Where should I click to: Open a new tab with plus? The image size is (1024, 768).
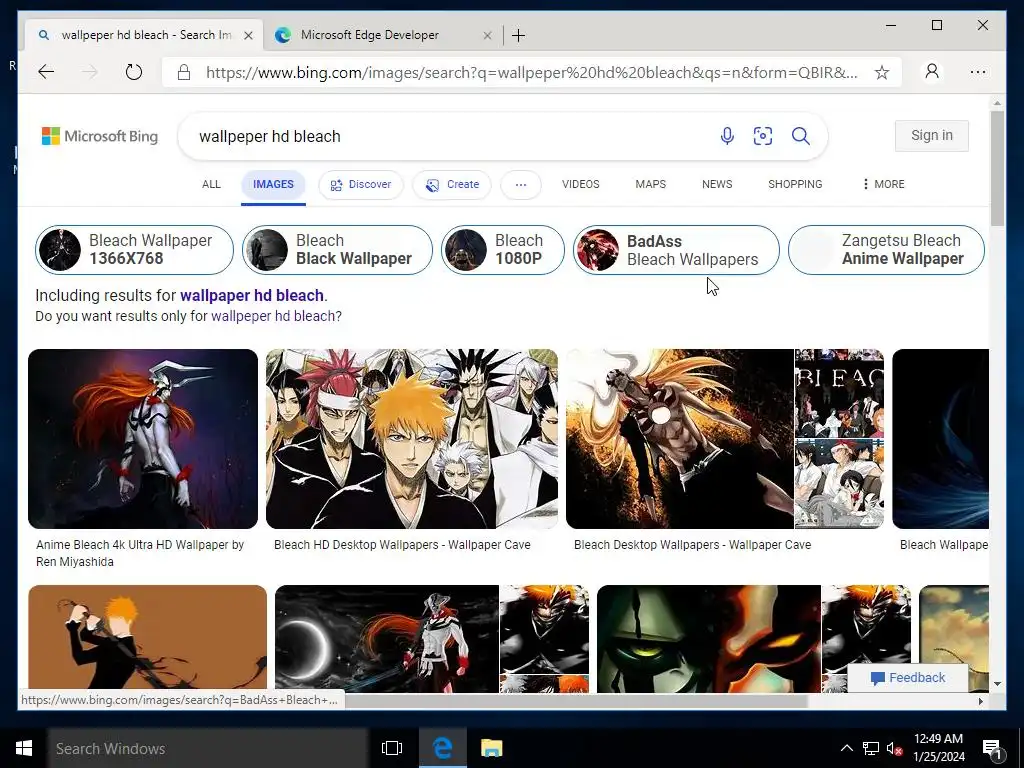(519, 35)
